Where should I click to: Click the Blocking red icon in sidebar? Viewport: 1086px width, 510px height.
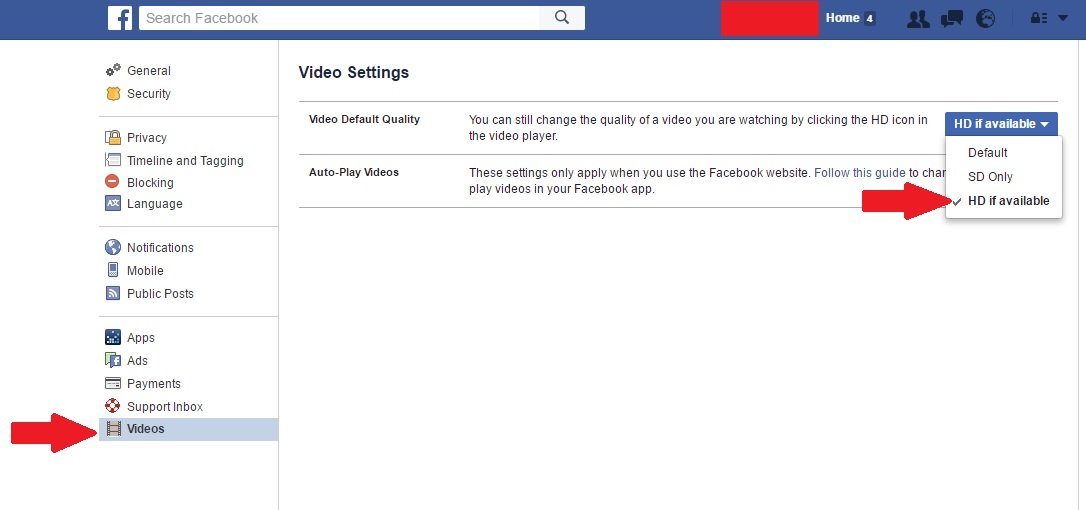(113, 182)
